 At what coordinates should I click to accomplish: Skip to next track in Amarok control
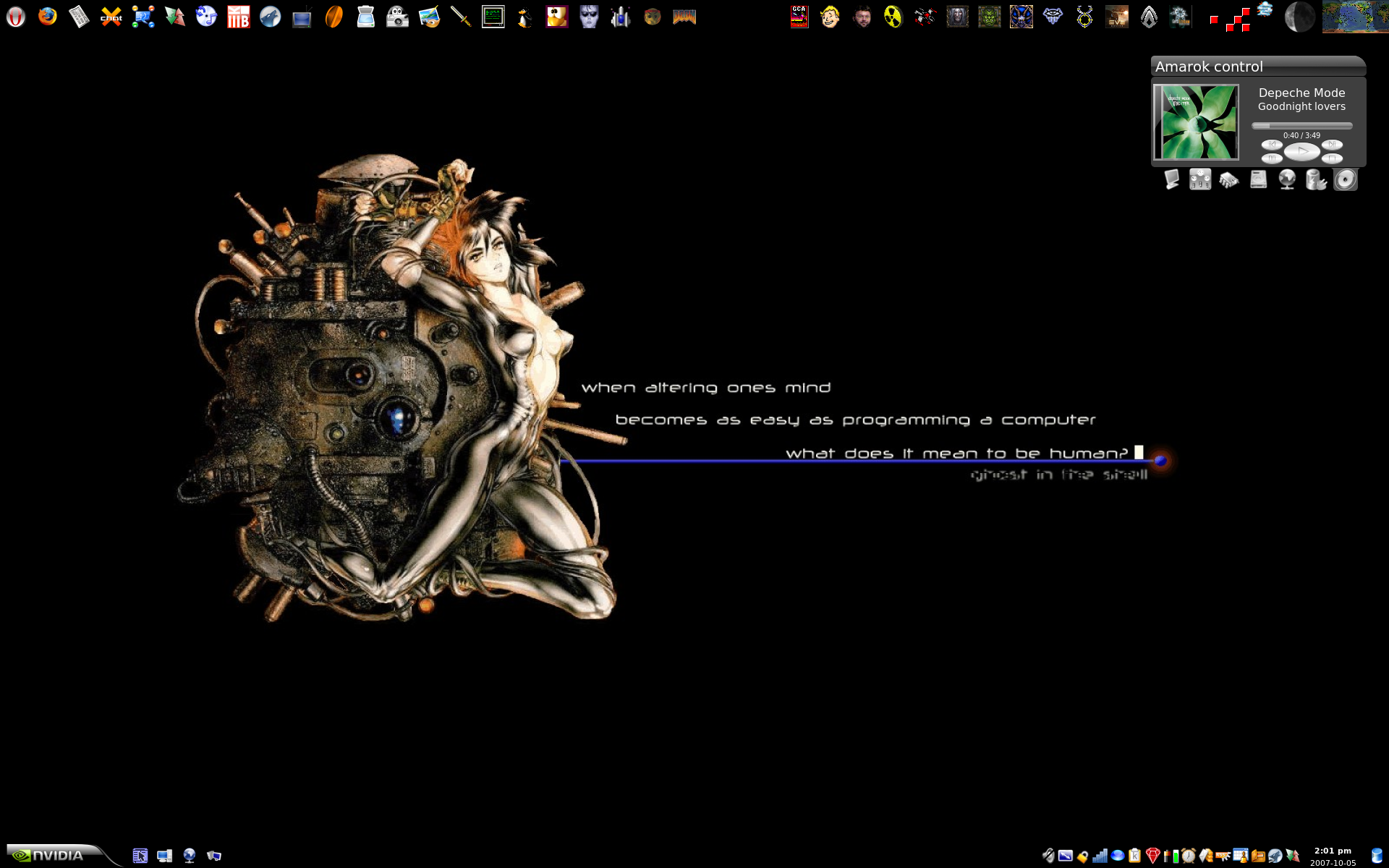click(x=1332, y=145)
